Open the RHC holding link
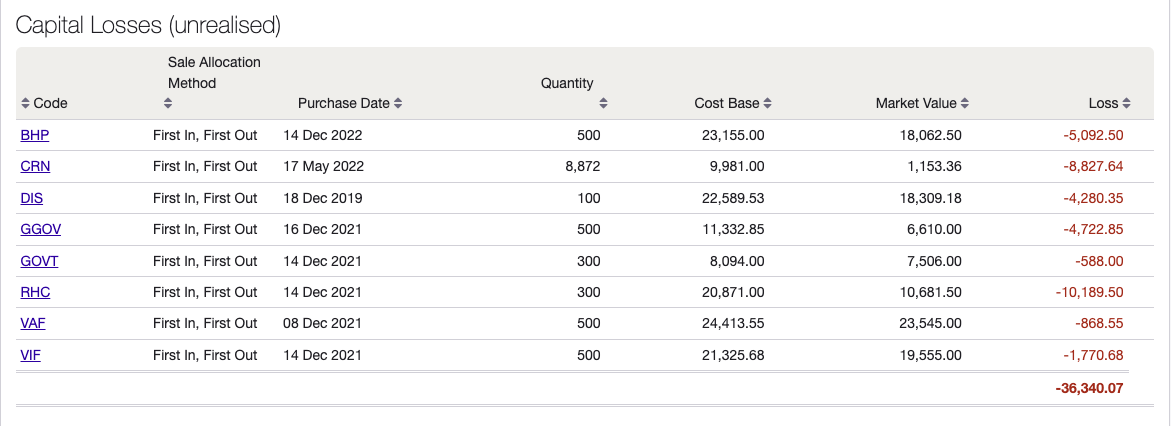The image size is (1171, 426). click(x=35, y=292)
